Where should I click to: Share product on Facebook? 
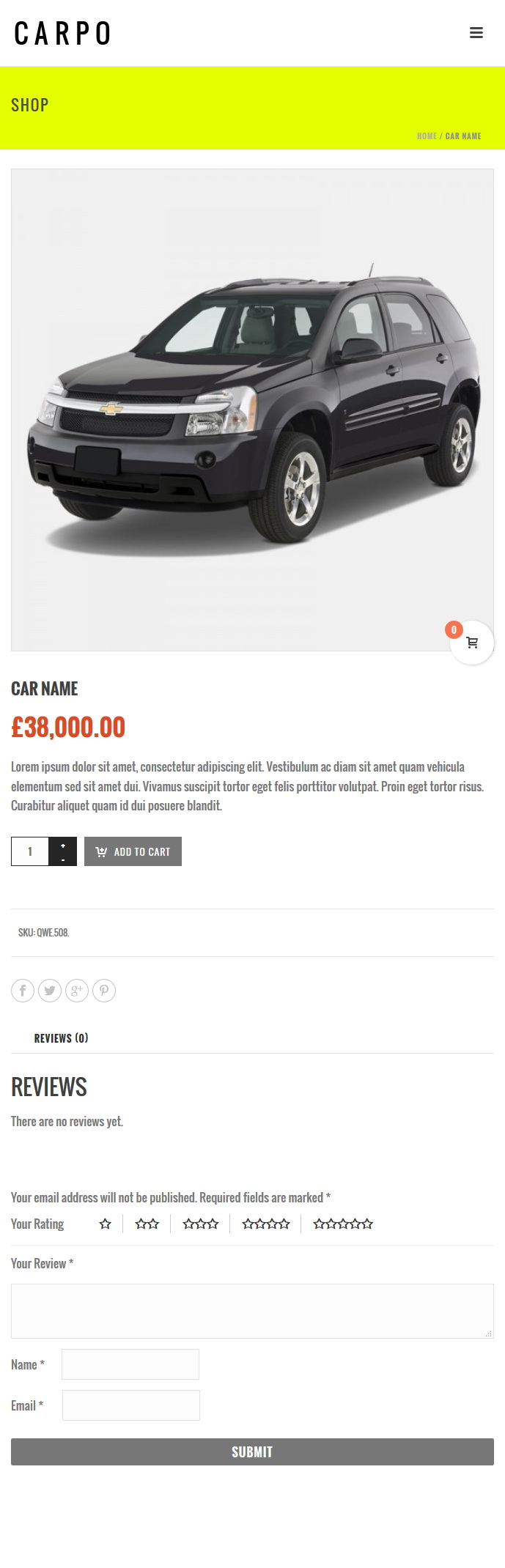point(23,991)
